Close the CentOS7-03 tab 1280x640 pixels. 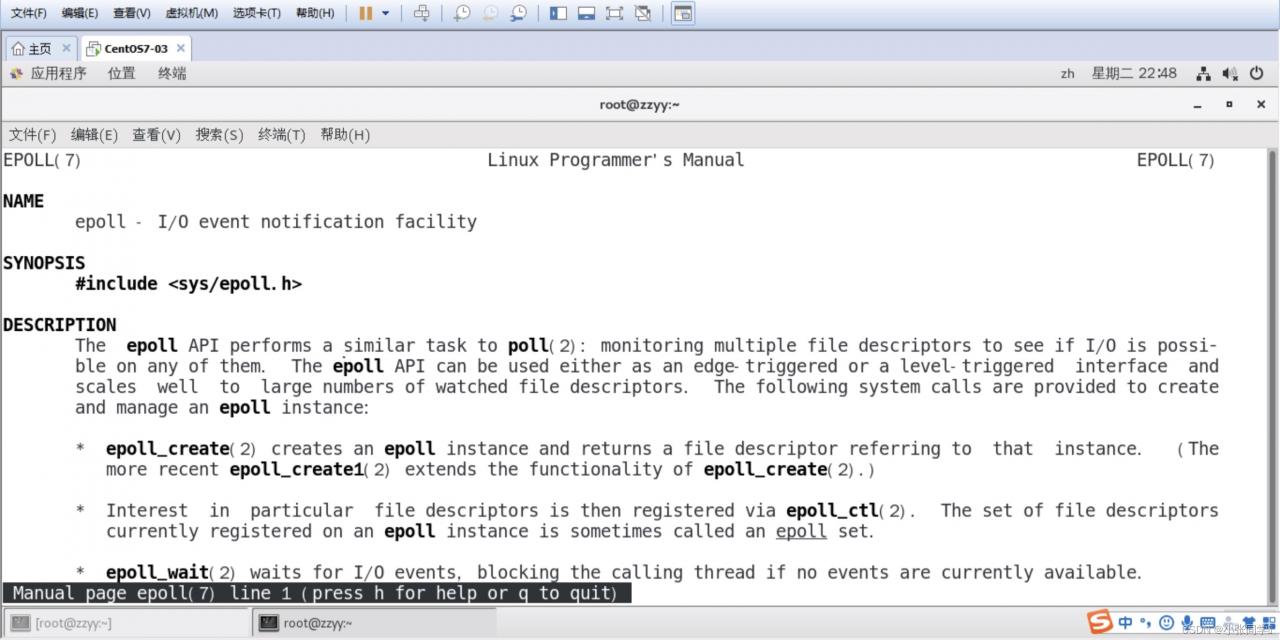click(x=181, y=48)
